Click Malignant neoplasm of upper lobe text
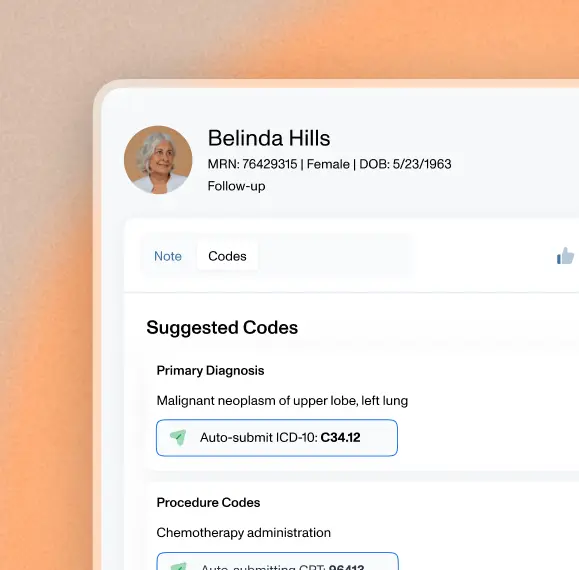 [282, 401]
